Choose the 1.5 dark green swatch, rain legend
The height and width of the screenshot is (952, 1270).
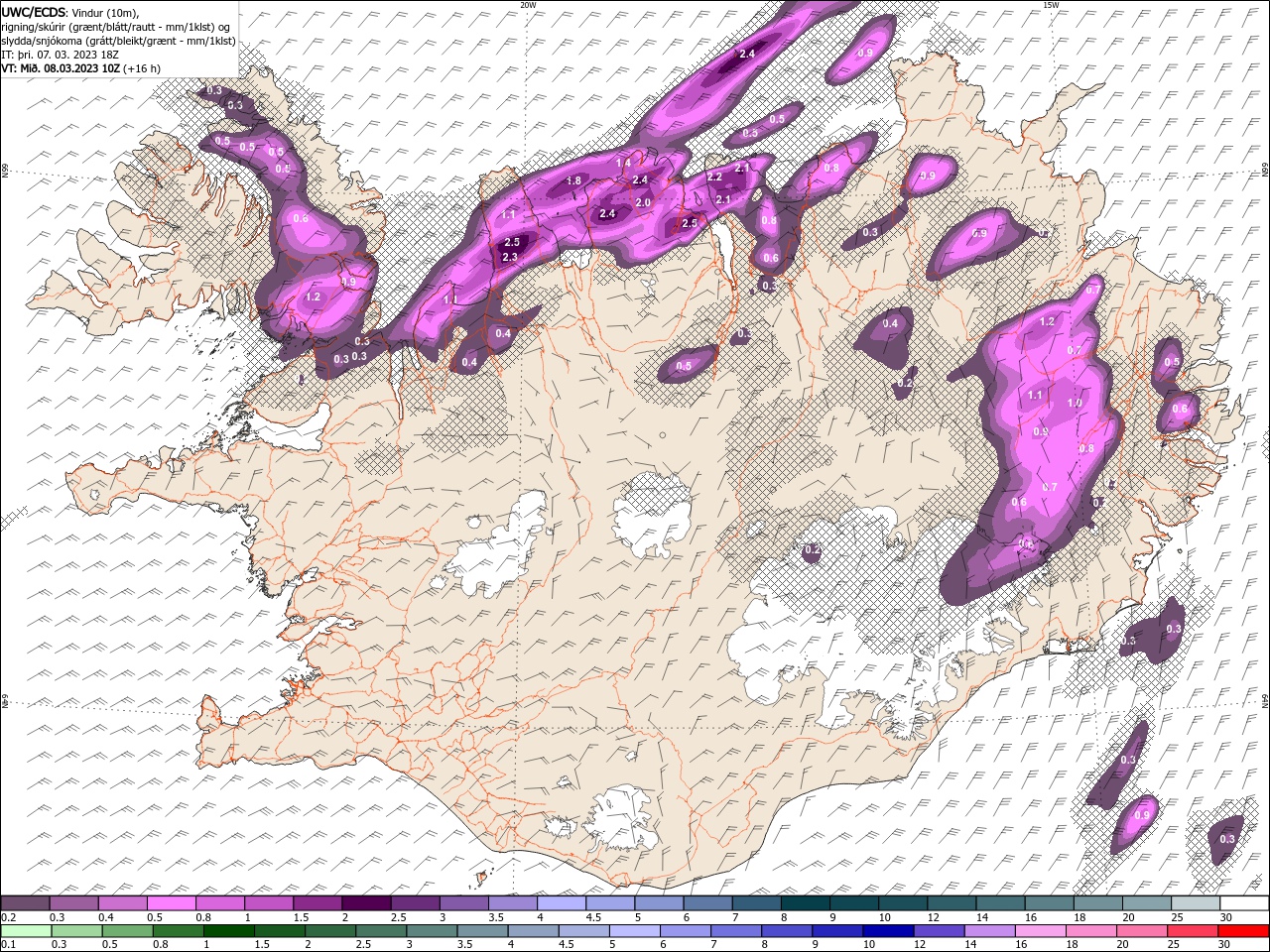pyautogui.click(x=279, y=931)
